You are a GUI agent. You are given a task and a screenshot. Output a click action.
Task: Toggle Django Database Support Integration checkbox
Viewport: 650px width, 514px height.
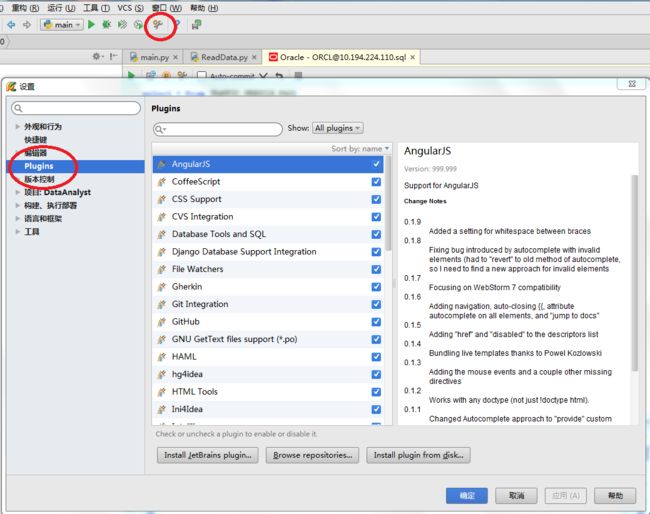click(x=376, y=252)
